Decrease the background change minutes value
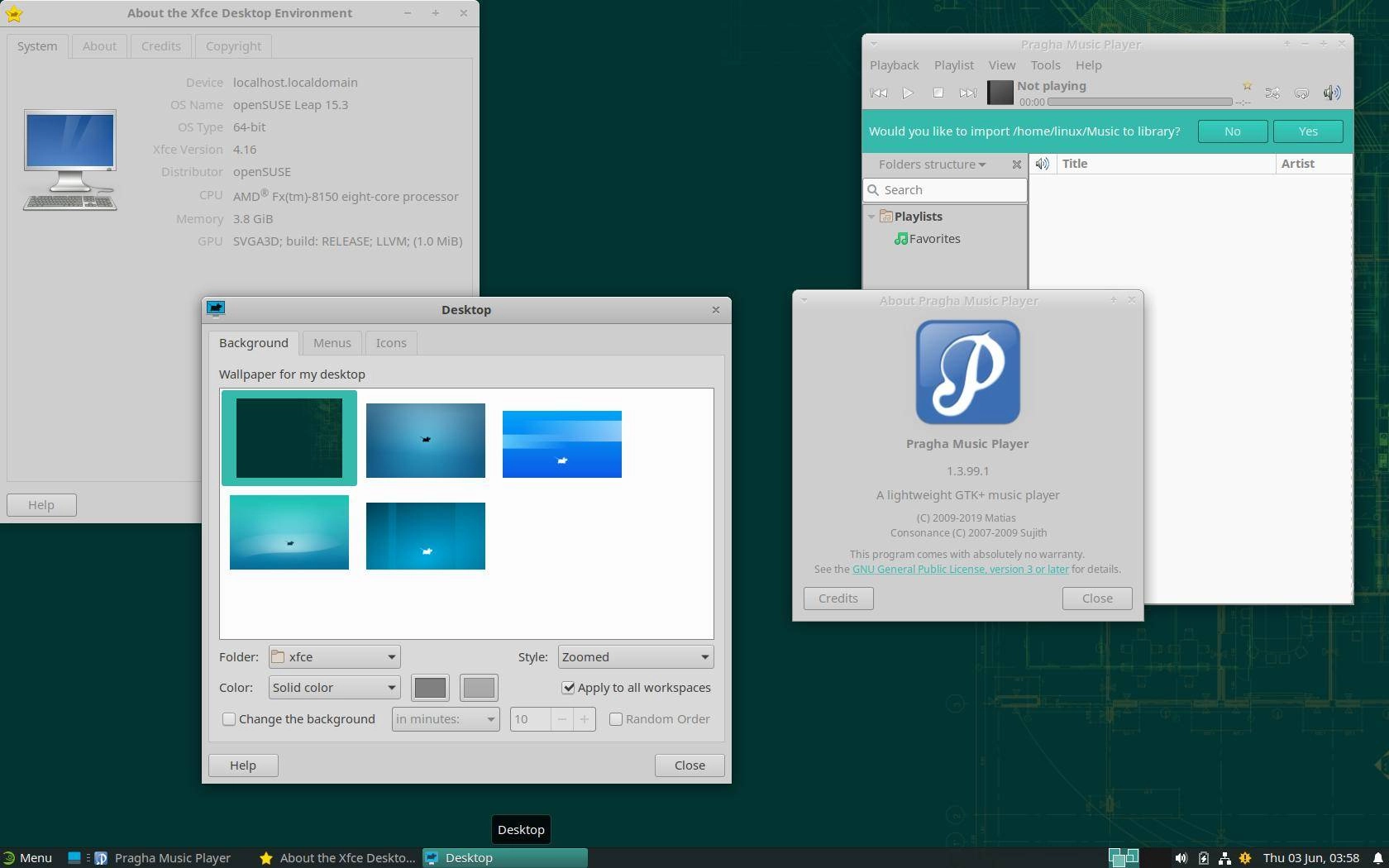 (562, 719)
